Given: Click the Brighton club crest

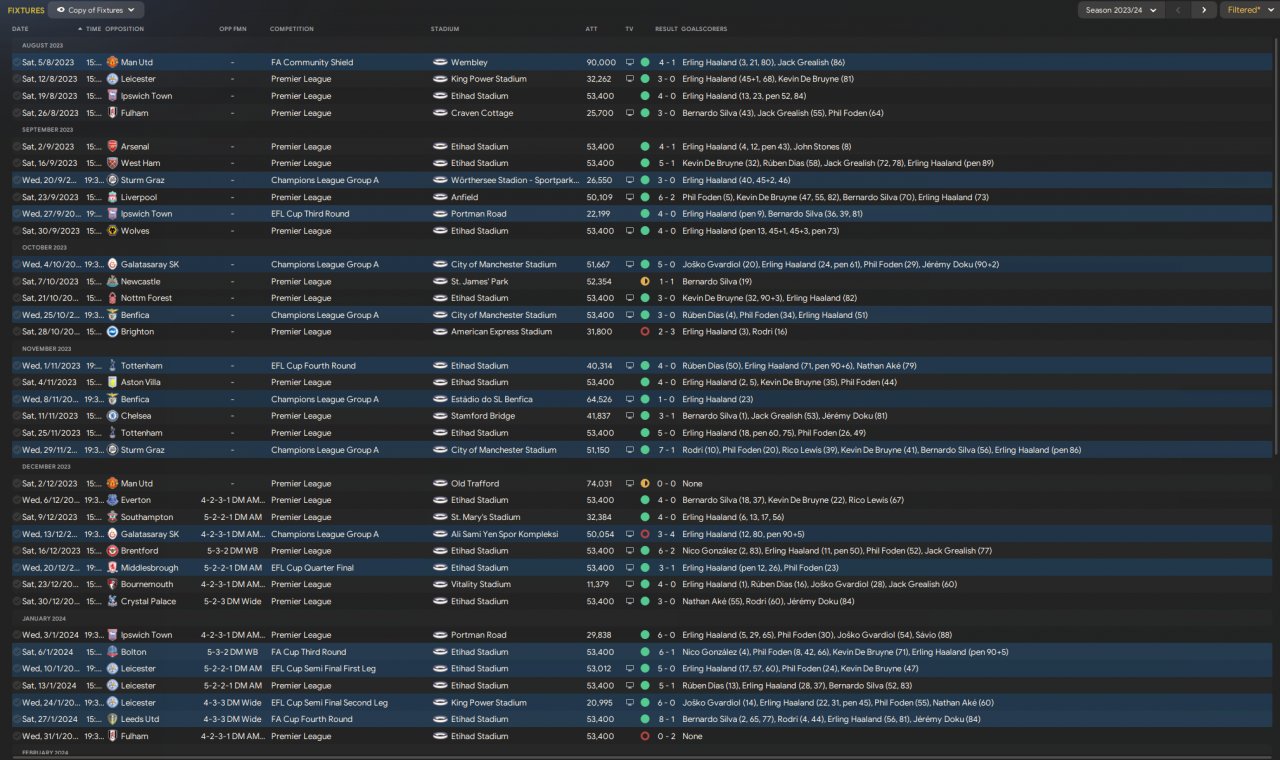Looking at the screenshot, I should coord(112,332).
